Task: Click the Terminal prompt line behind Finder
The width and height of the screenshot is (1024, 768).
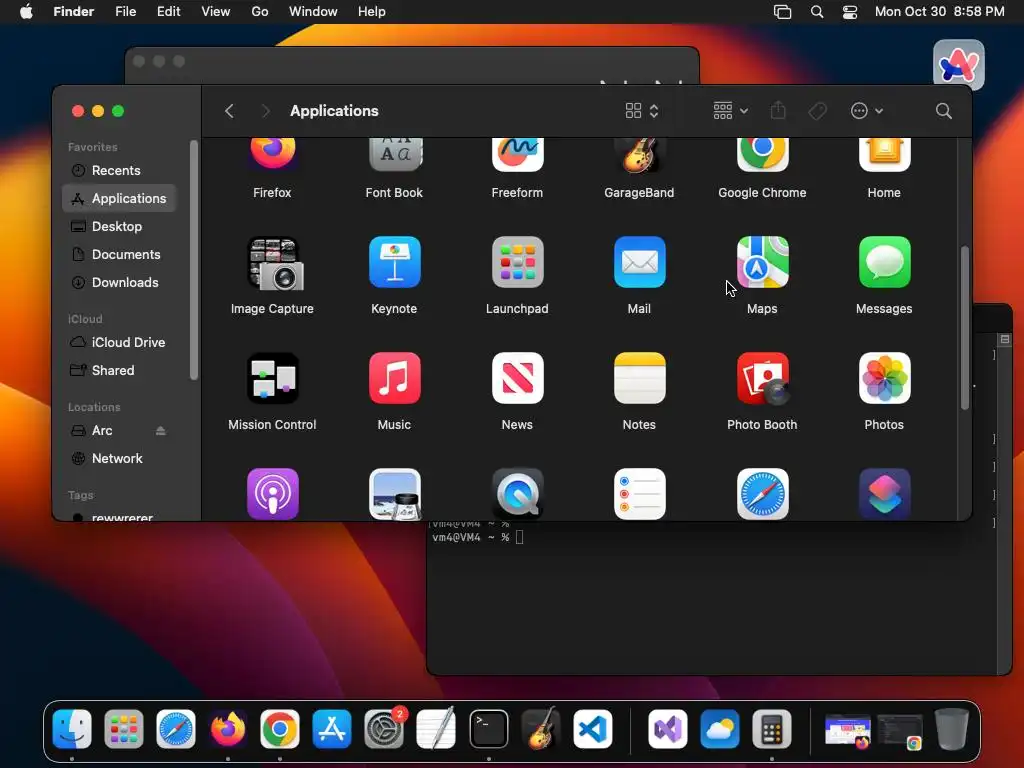Action: coord(477,537)
